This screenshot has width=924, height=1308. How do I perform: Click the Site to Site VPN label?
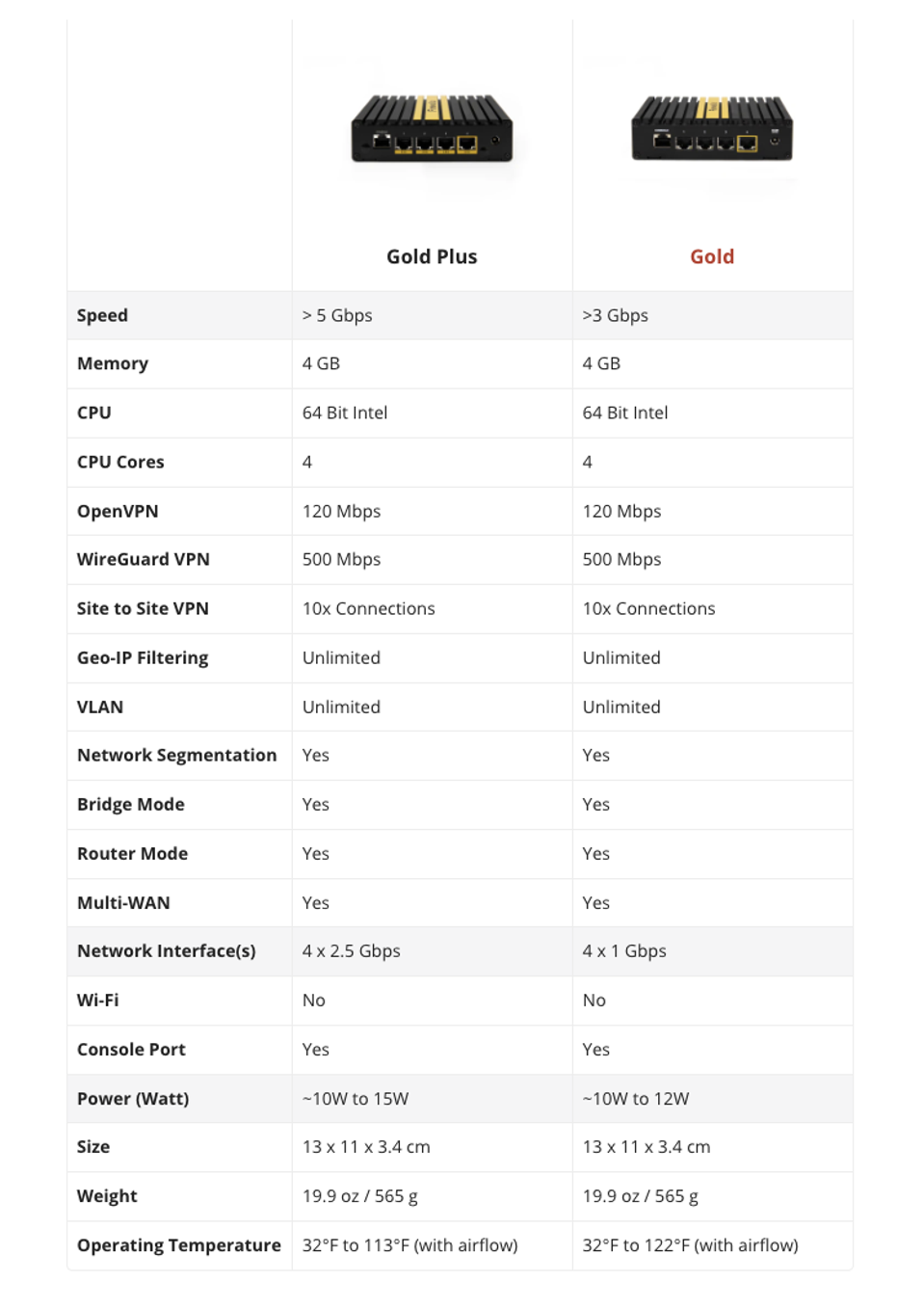pos(143,608)
